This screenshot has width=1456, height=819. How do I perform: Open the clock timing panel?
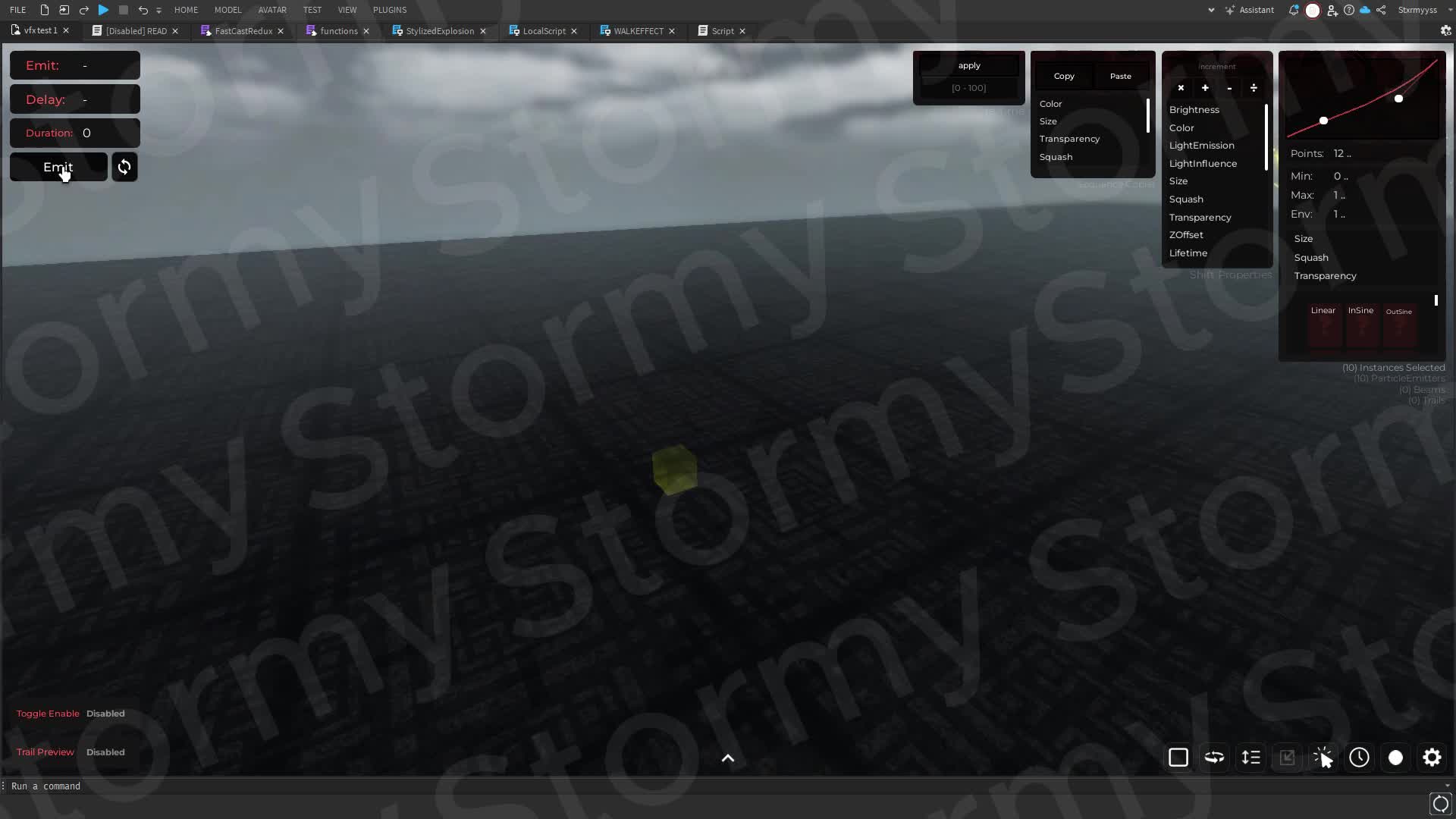(1359, 757)
